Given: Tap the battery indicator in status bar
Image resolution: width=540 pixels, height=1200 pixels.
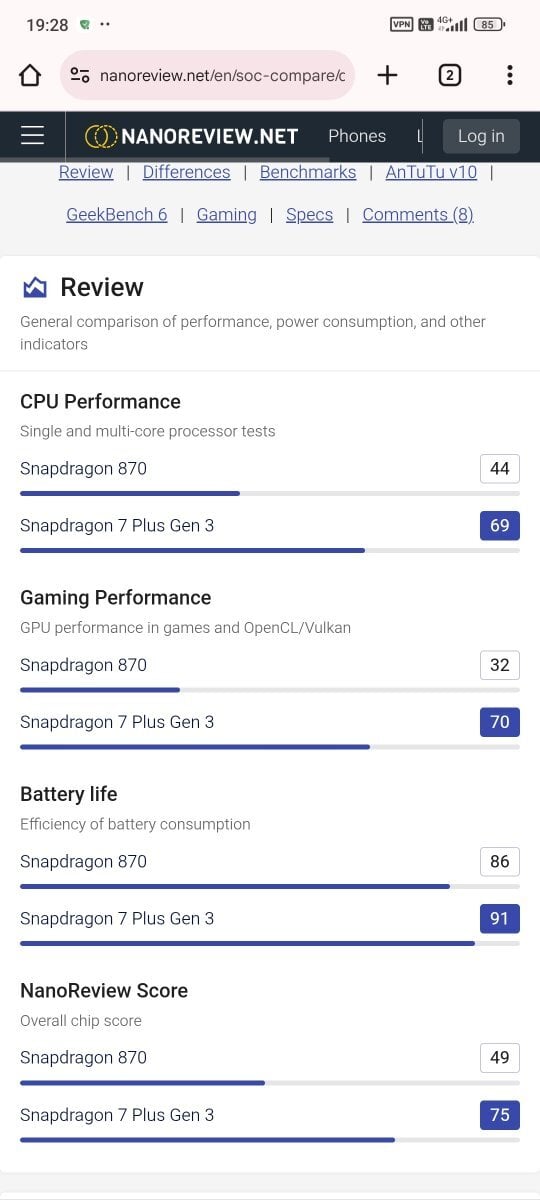Looking at the screenshot, I should pyautogui.click(x=489, y=24).
